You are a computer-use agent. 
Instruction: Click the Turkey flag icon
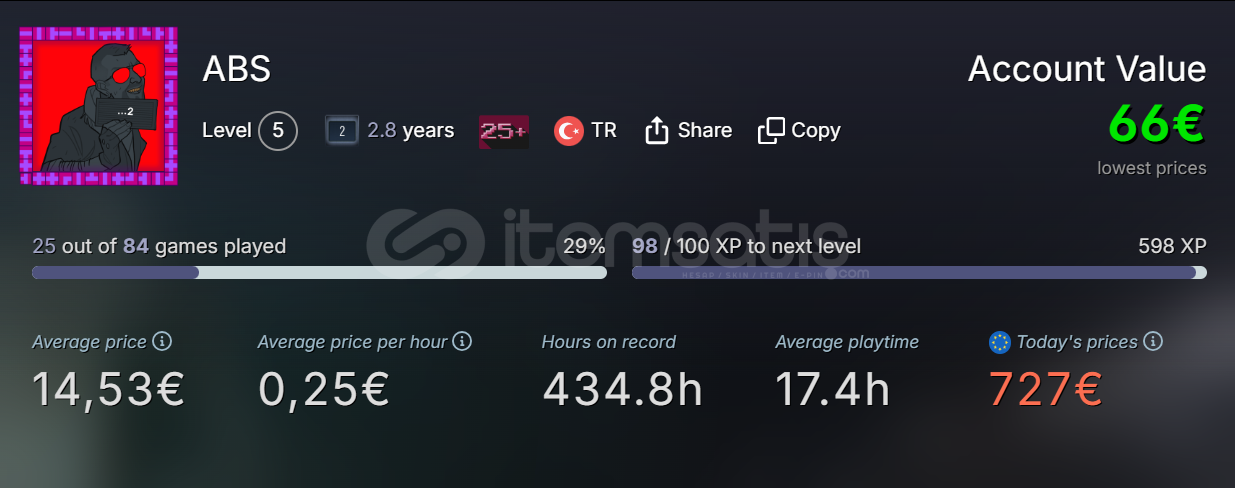(x=569, y=130)
